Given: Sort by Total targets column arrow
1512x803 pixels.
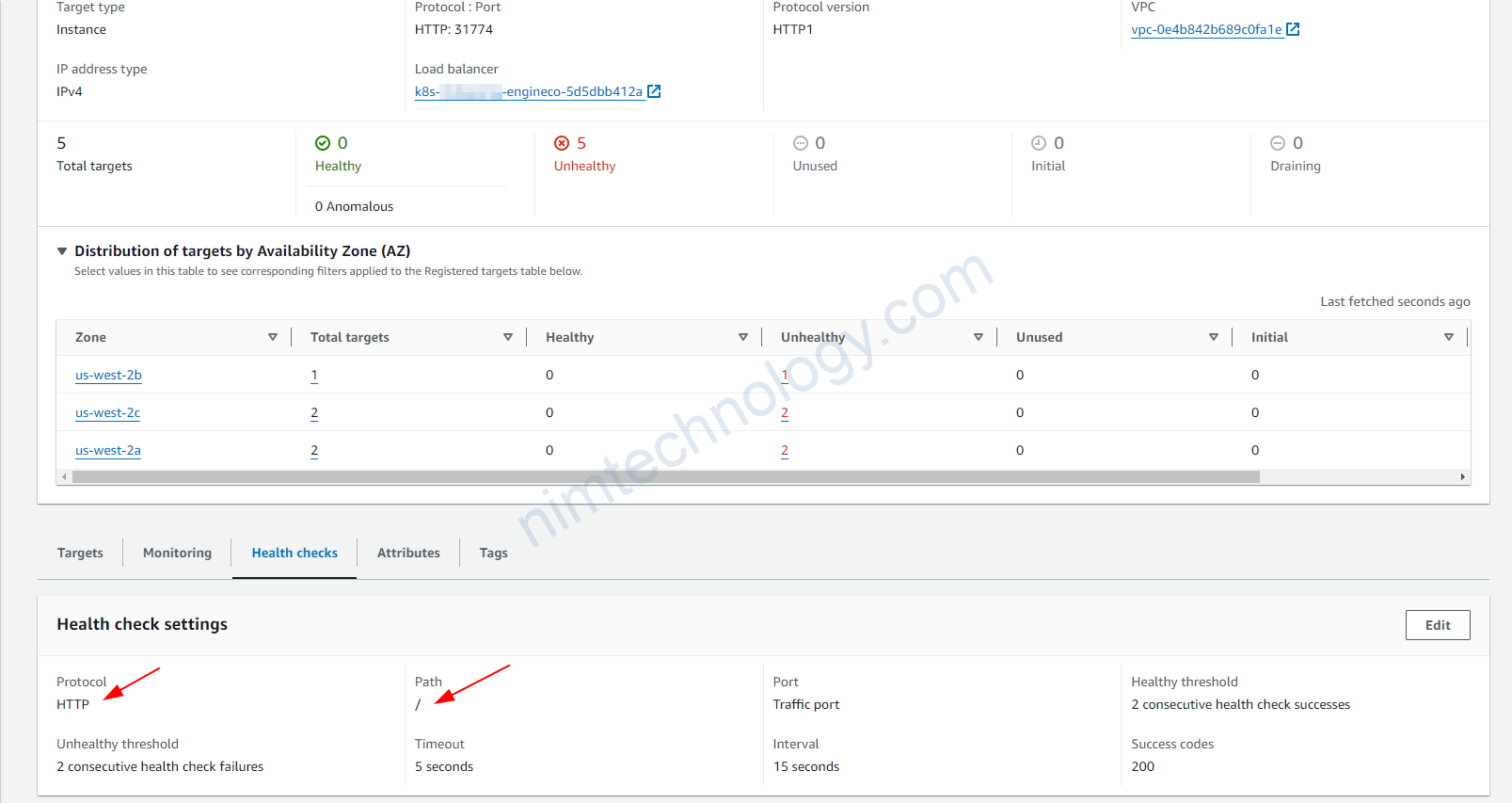Looking at the screenshot, I should click(x=508, y=337).
